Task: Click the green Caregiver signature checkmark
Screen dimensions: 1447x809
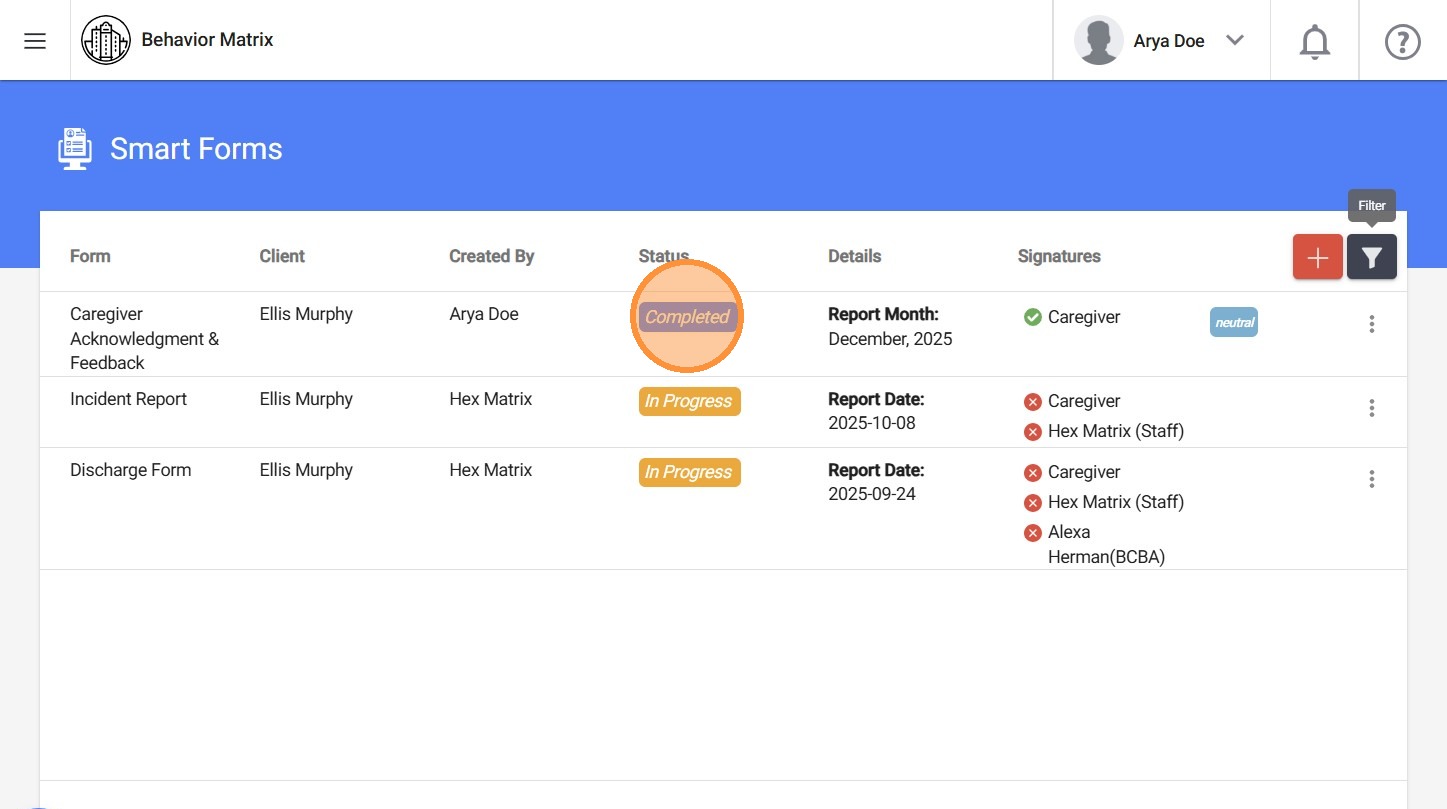Action: tap(1033, 317)
